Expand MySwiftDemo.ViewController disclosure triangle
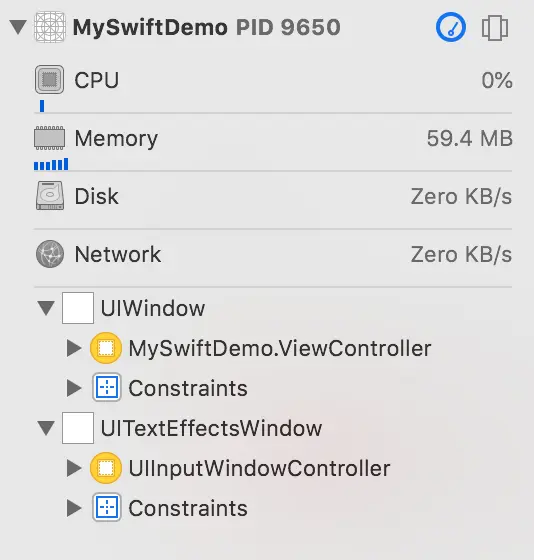534x560 pixels. pos(74,348)
